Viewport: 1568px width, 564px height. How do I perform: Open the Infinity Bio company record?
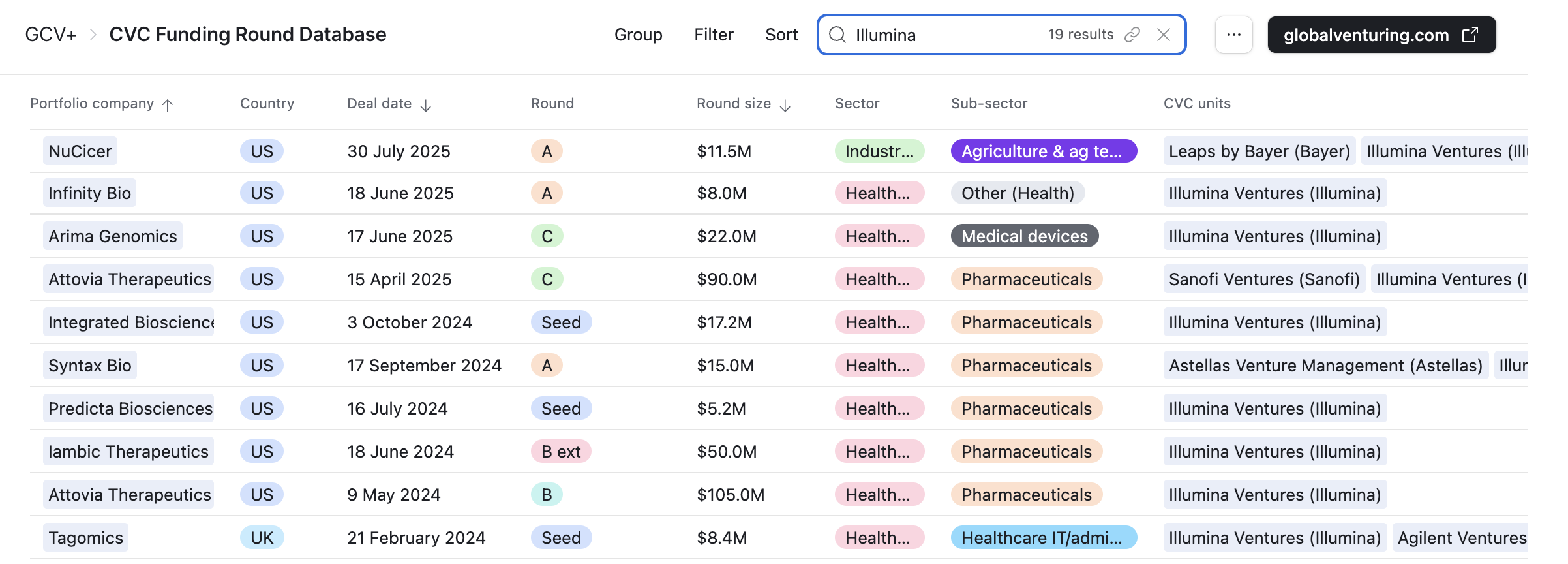tap(89, 193)
